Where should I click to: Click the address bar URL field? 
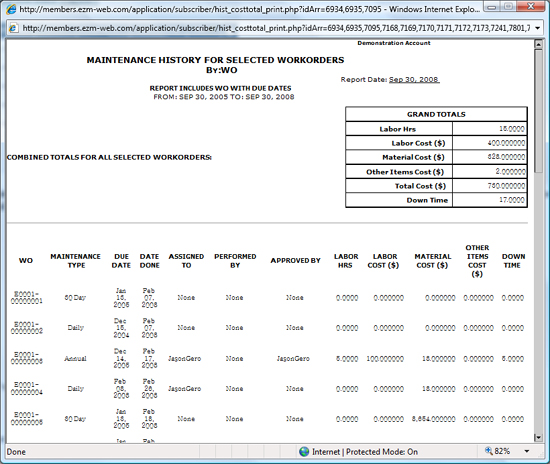276,28
